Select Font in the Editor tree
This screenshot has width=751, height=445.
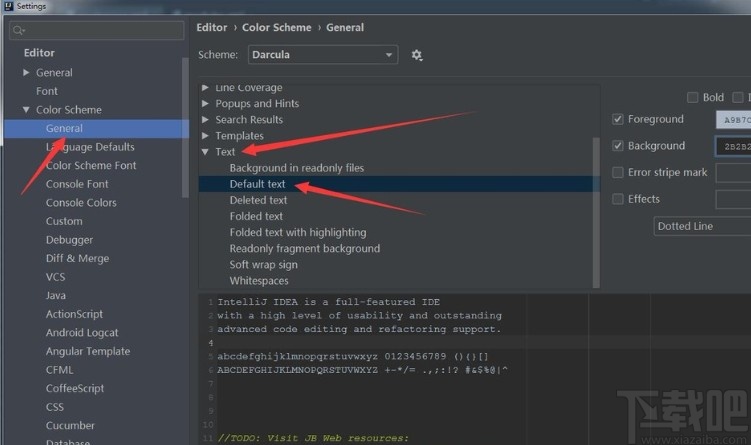point(47,91)
